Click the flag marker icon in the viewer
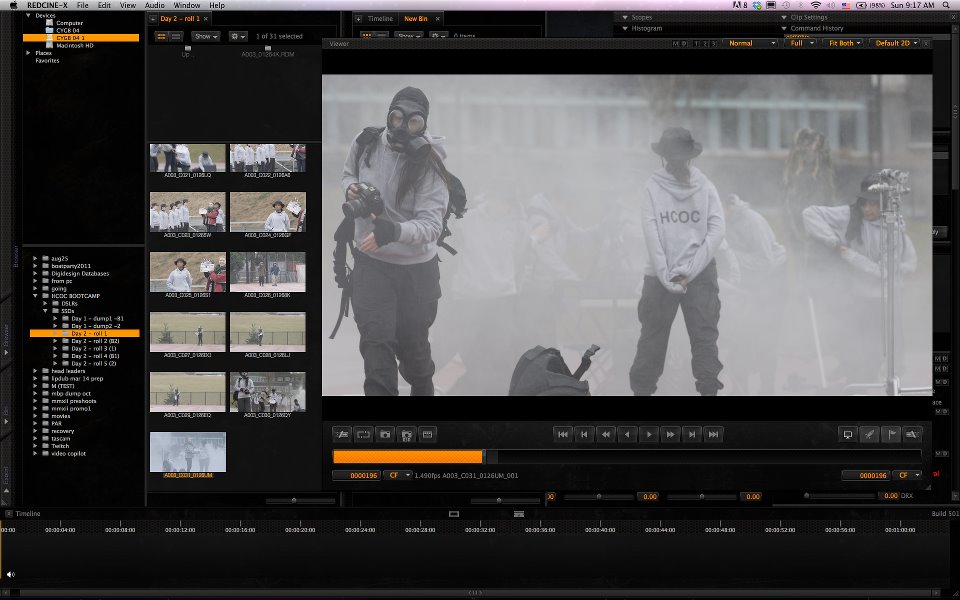The width and height of the screenshot is (960, 600). [x=890, y=434]
